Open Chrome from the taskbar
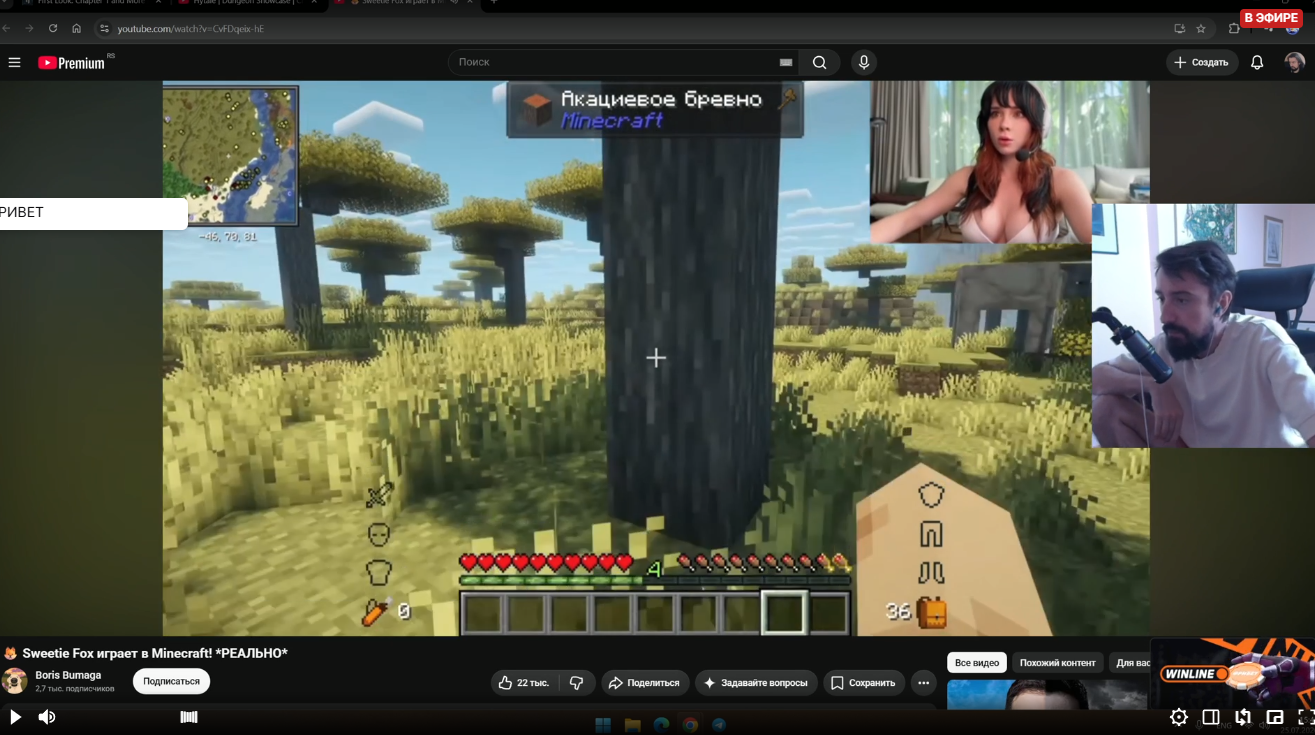This screenshot has height=735, width=1315. (x=690, y=725)
